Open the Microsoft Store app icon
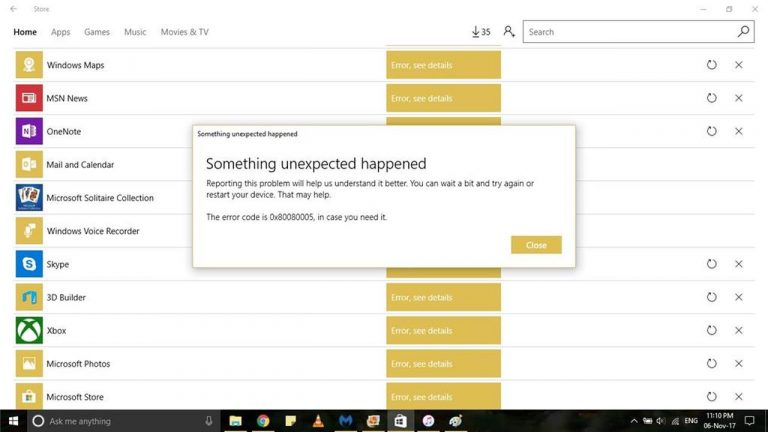 (x=29, y=396)
